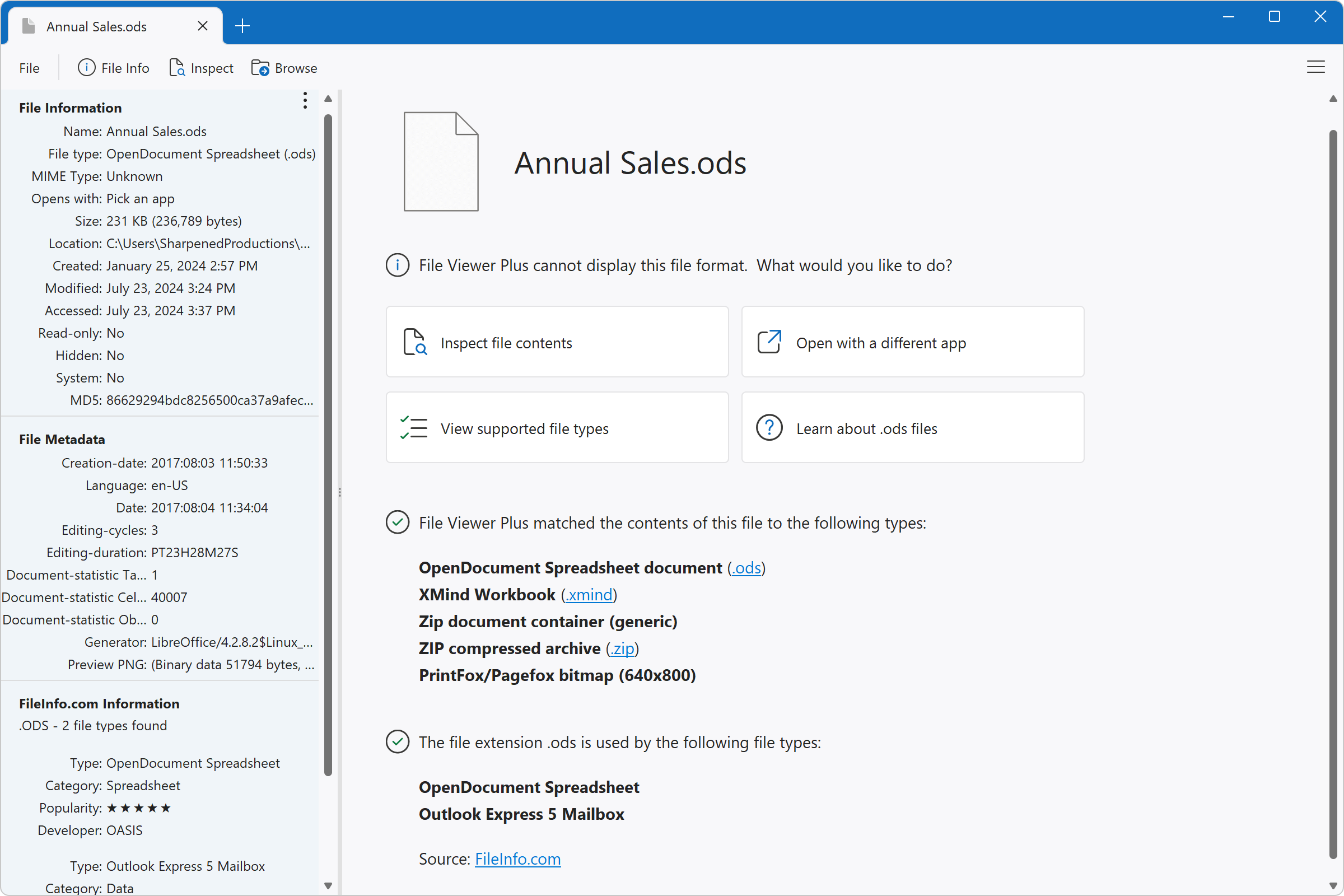This screenshot has width=1344, height=896.
Task: Open the .zip extension link
Action: coord(622,648)
